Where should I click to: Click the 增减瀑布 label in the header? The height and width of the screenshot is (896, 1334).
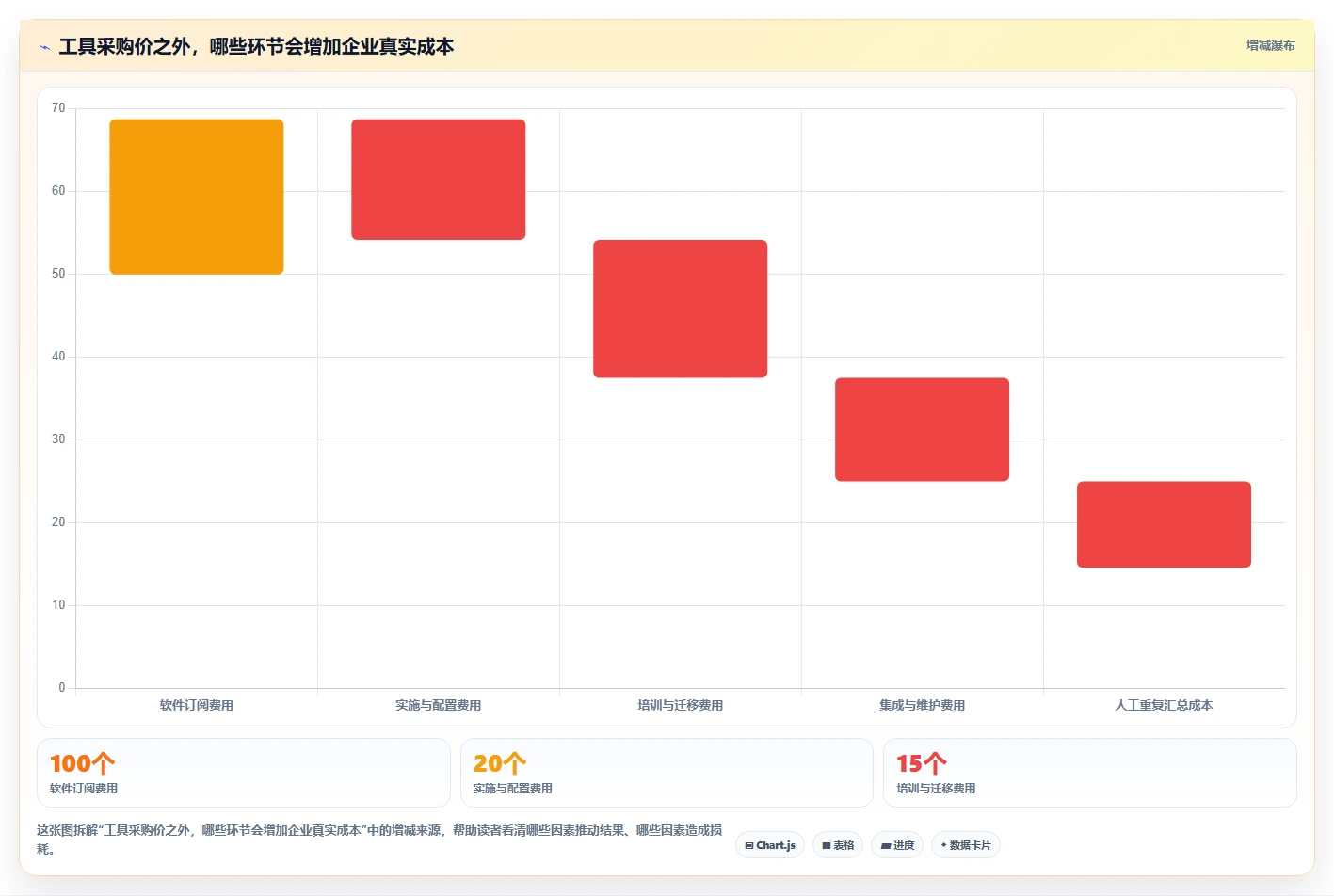[1270, 45]
